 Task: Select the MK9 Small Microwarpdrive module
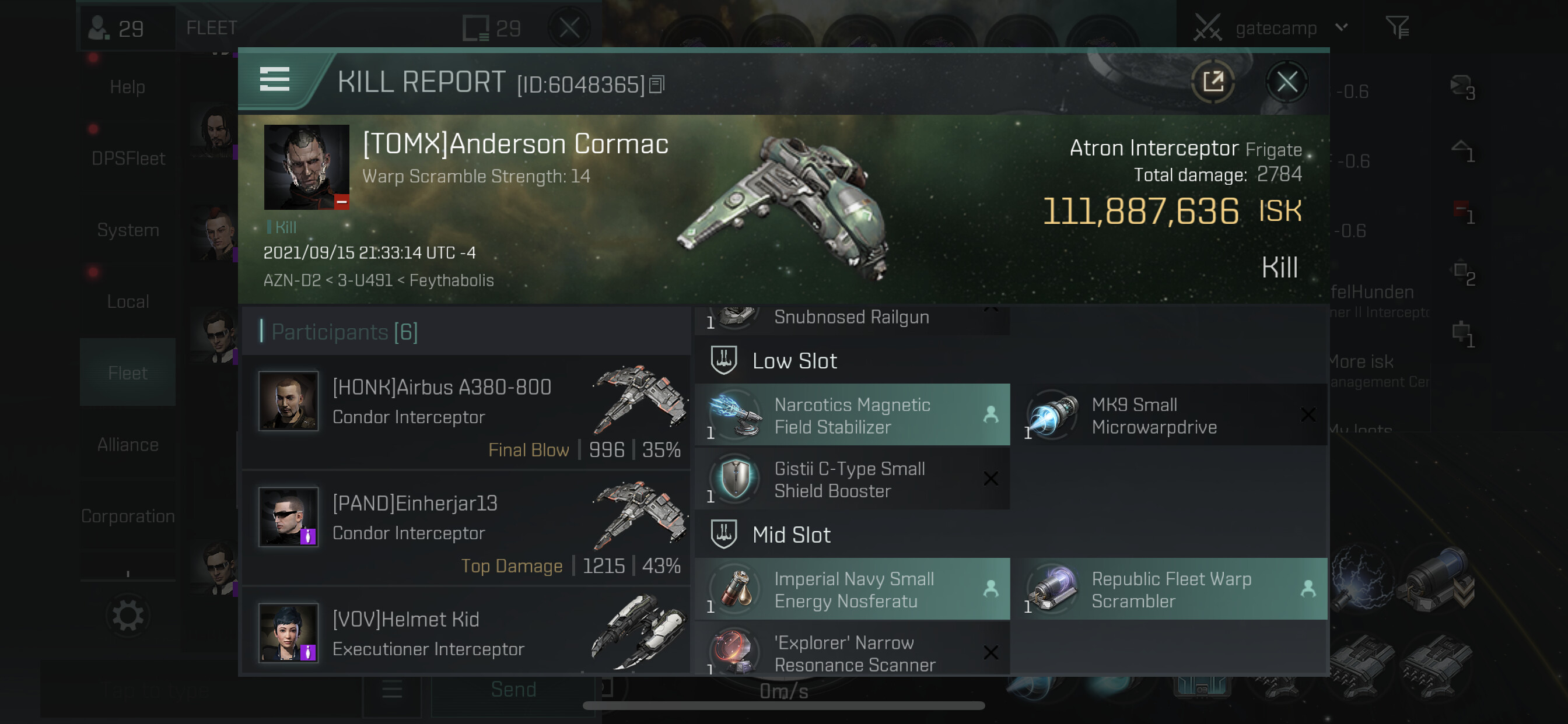point(1170,415)
